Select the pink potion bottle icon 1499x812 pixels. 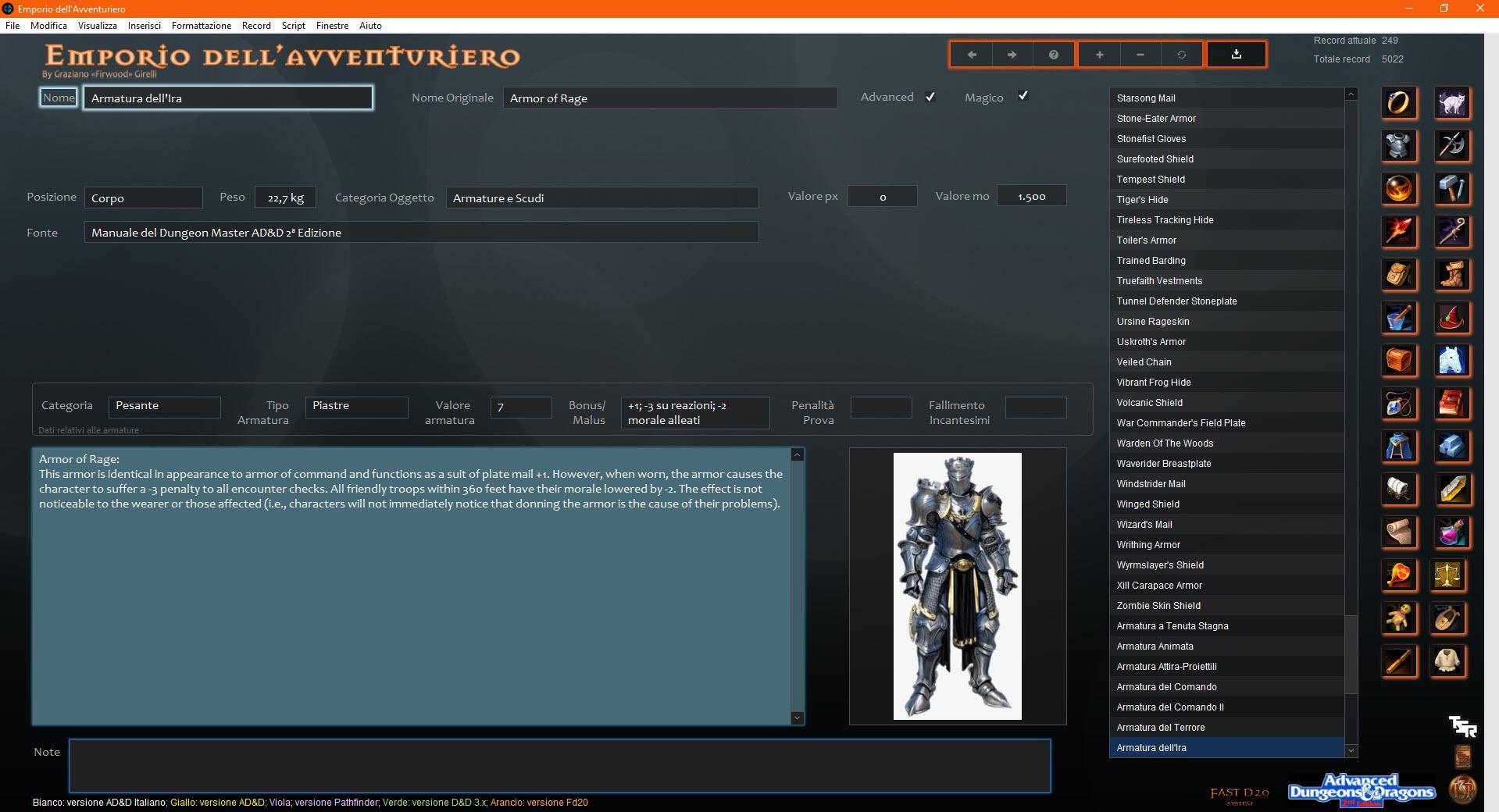[1452, 532]
